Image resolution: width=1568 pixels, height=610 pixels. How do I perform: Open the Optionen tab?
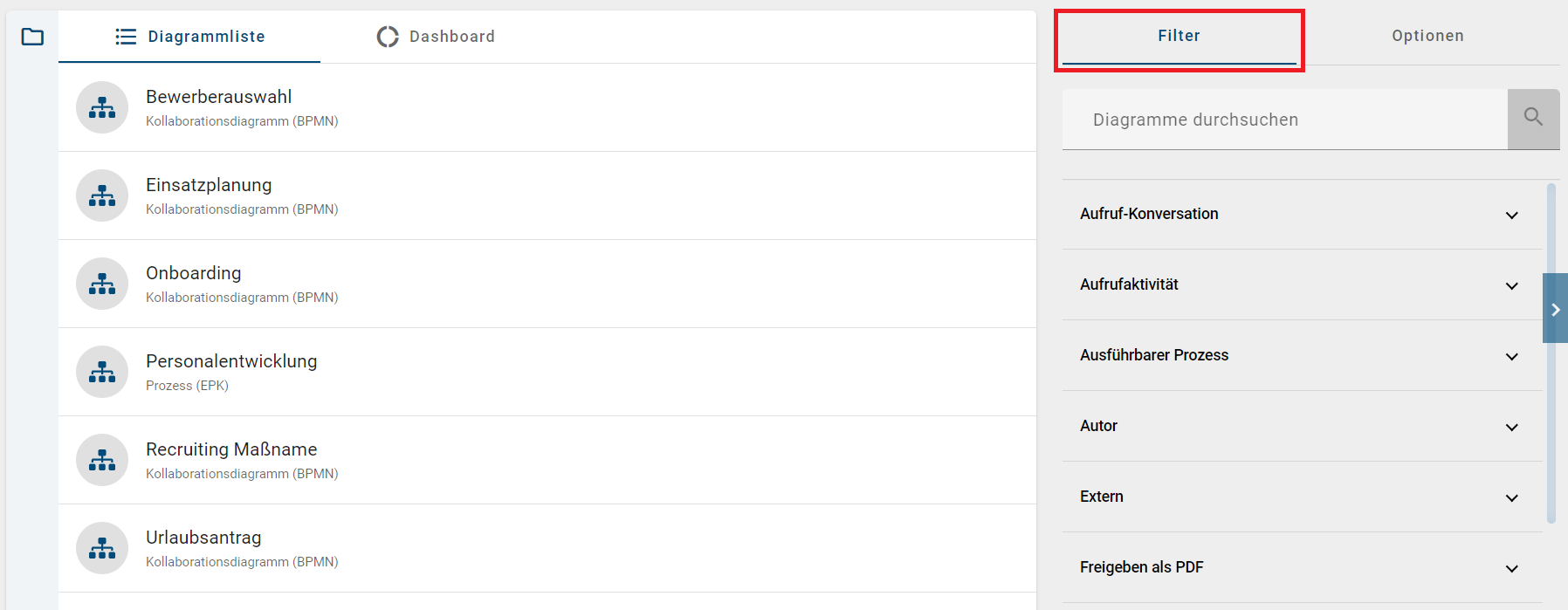(1427, 36)
